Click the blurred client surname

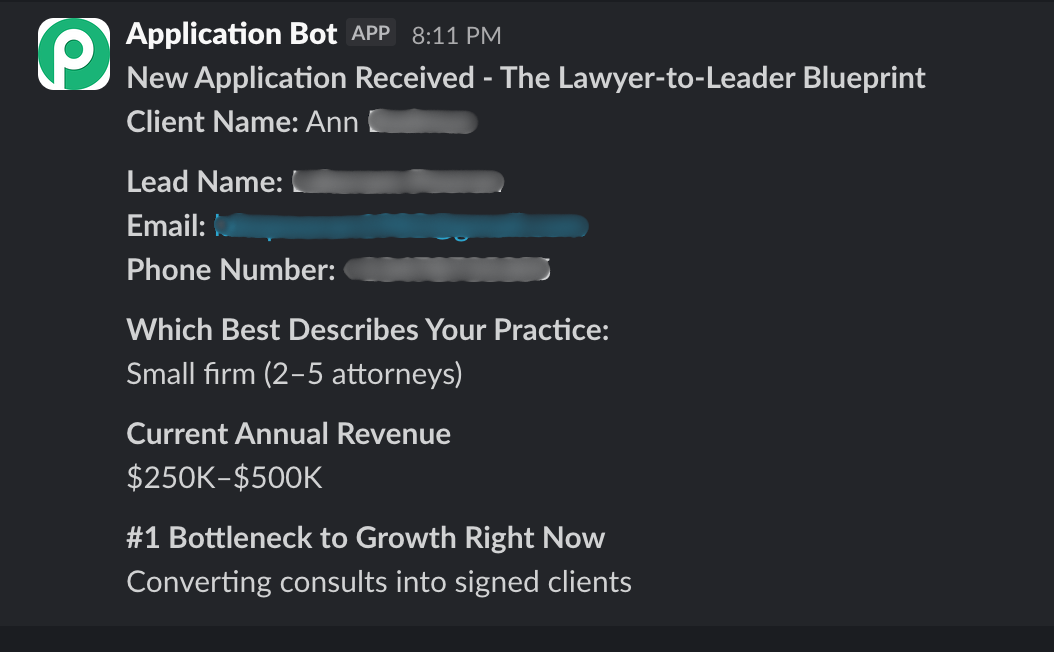[x=423, y=122]
